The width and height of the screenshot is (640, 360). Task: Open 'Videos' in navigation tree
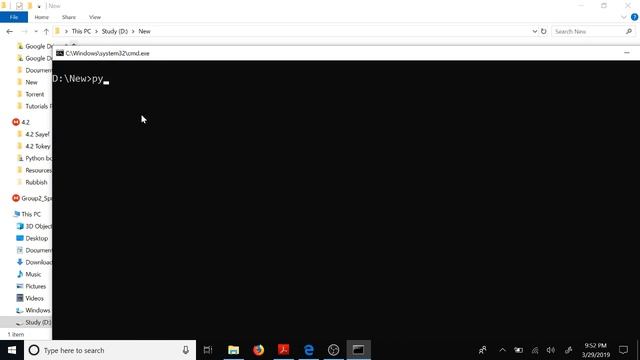pos(30,298)
